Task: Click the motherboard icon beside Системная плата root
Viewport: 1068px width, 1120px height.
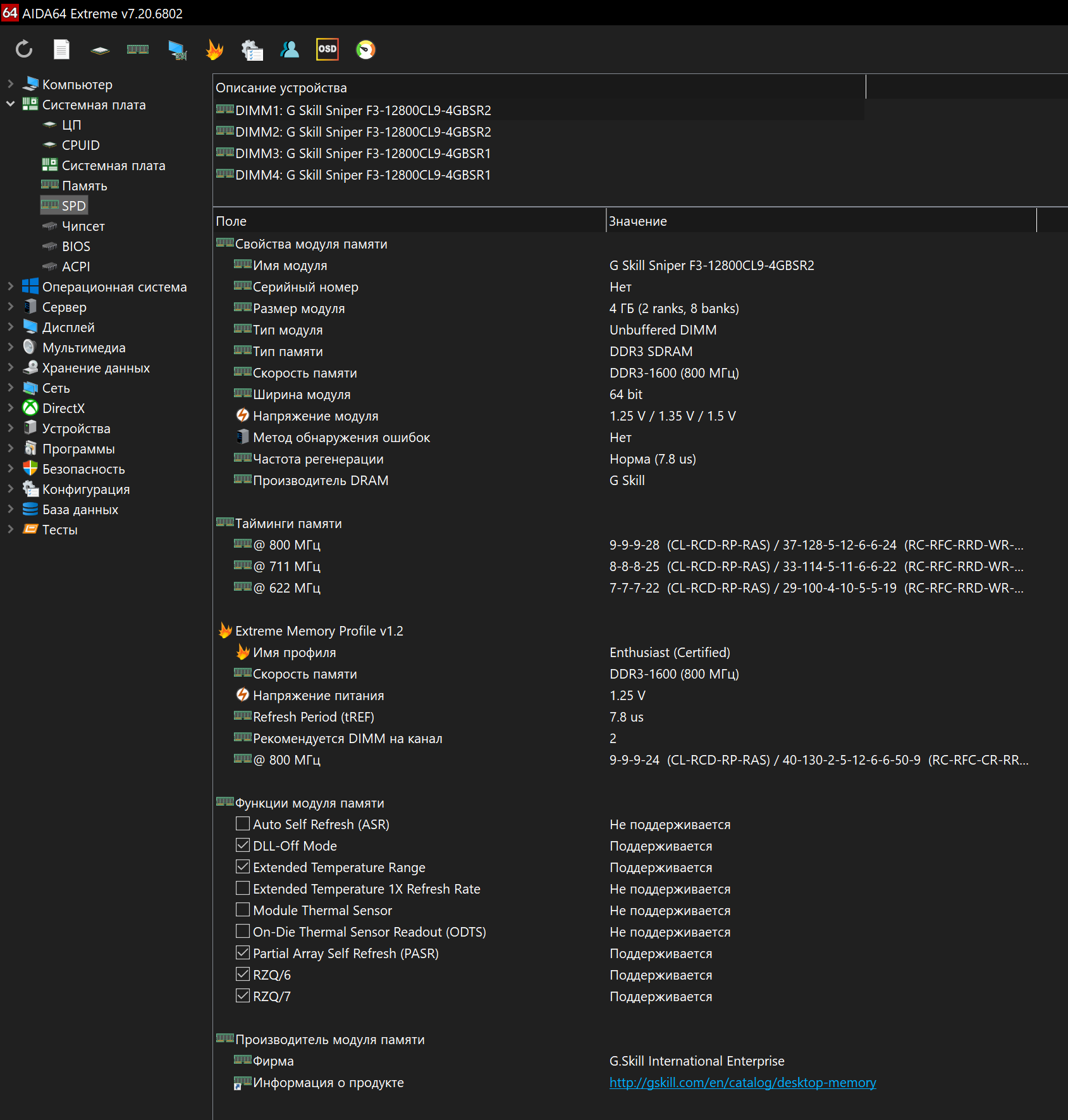Action: coord(30,104)
